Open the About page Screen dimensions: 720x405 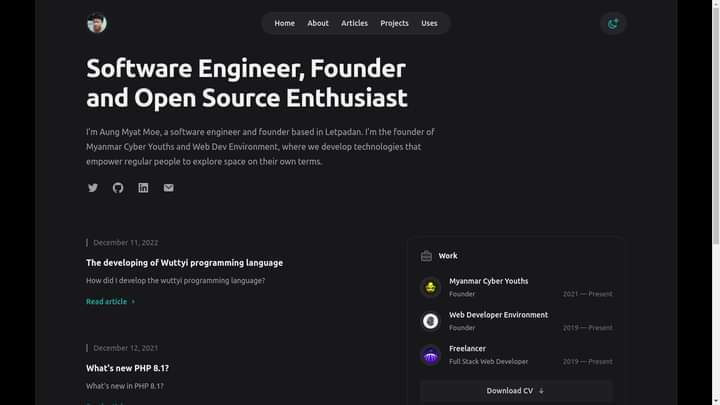[x=318, y=23]
